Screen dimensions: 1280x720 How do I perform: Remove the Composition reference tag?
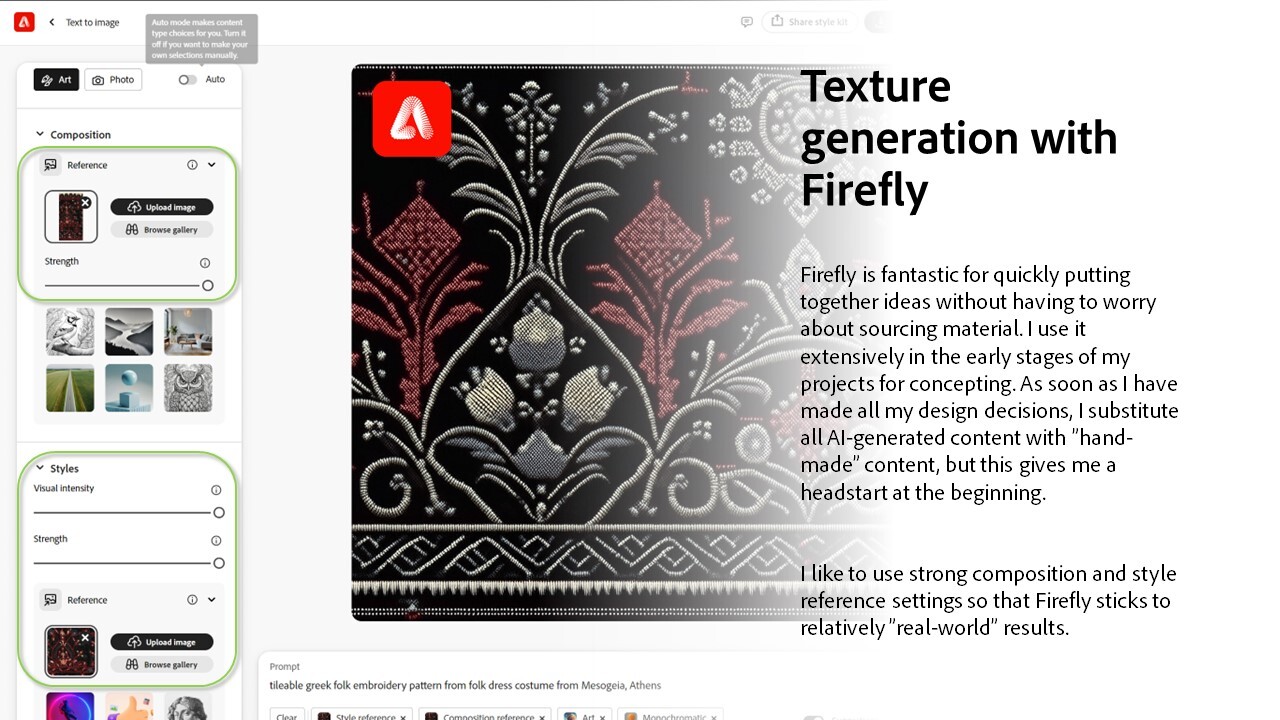543,716
